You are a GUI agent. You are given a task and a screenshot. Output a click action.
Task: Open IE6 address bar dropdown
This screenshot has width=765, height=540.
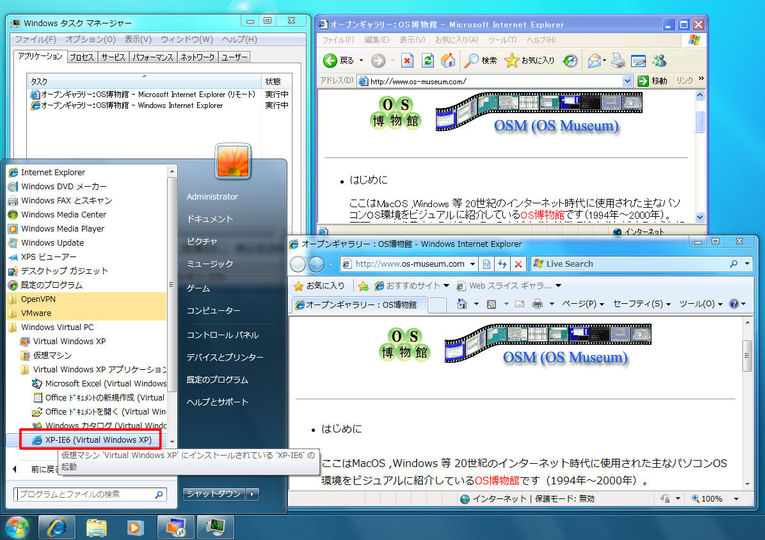coord(627,81)
